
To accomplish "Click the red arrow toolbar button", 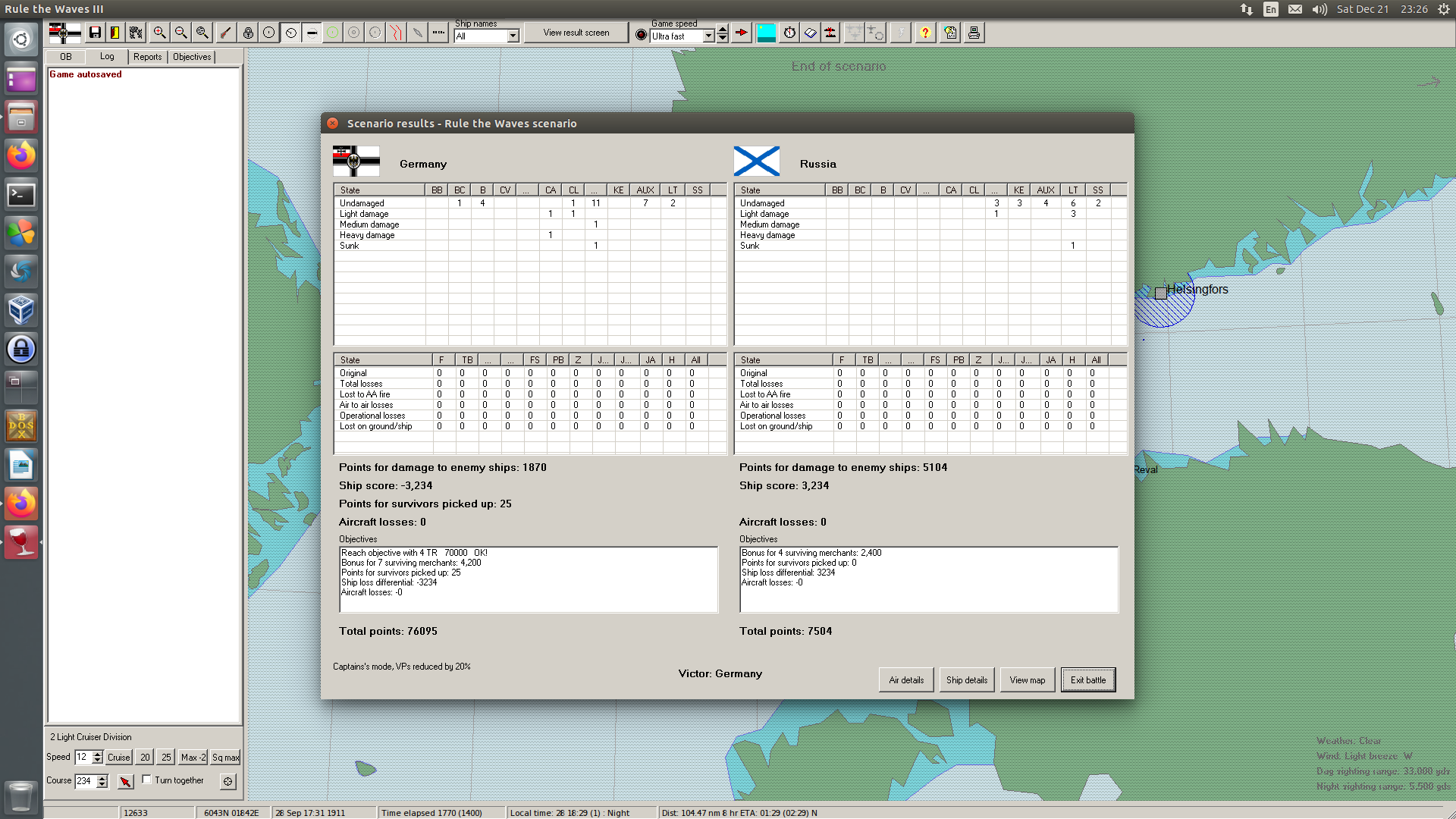I will [x=742, y=33].
